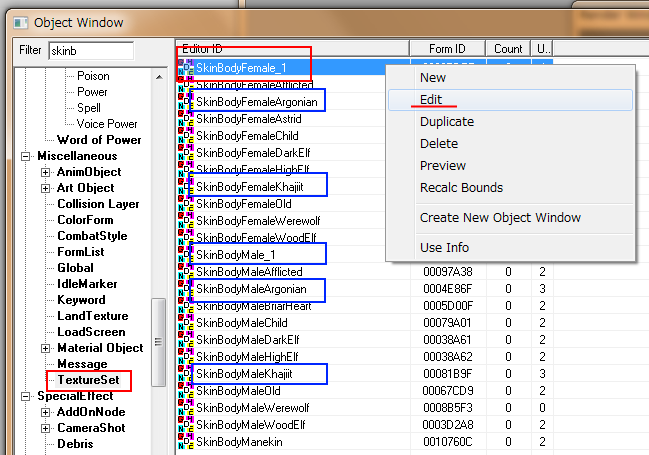Expand the AddOnNode tree node
The height and width of the screenshot is (455, 649).
[x=46, y=412]
